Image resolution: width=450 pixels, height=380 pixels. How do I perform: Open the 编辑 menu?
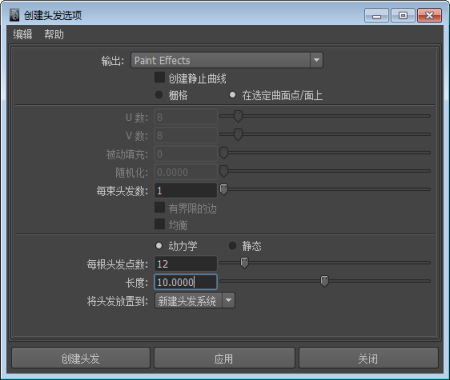pyautogui.click(x=23, y=34)
